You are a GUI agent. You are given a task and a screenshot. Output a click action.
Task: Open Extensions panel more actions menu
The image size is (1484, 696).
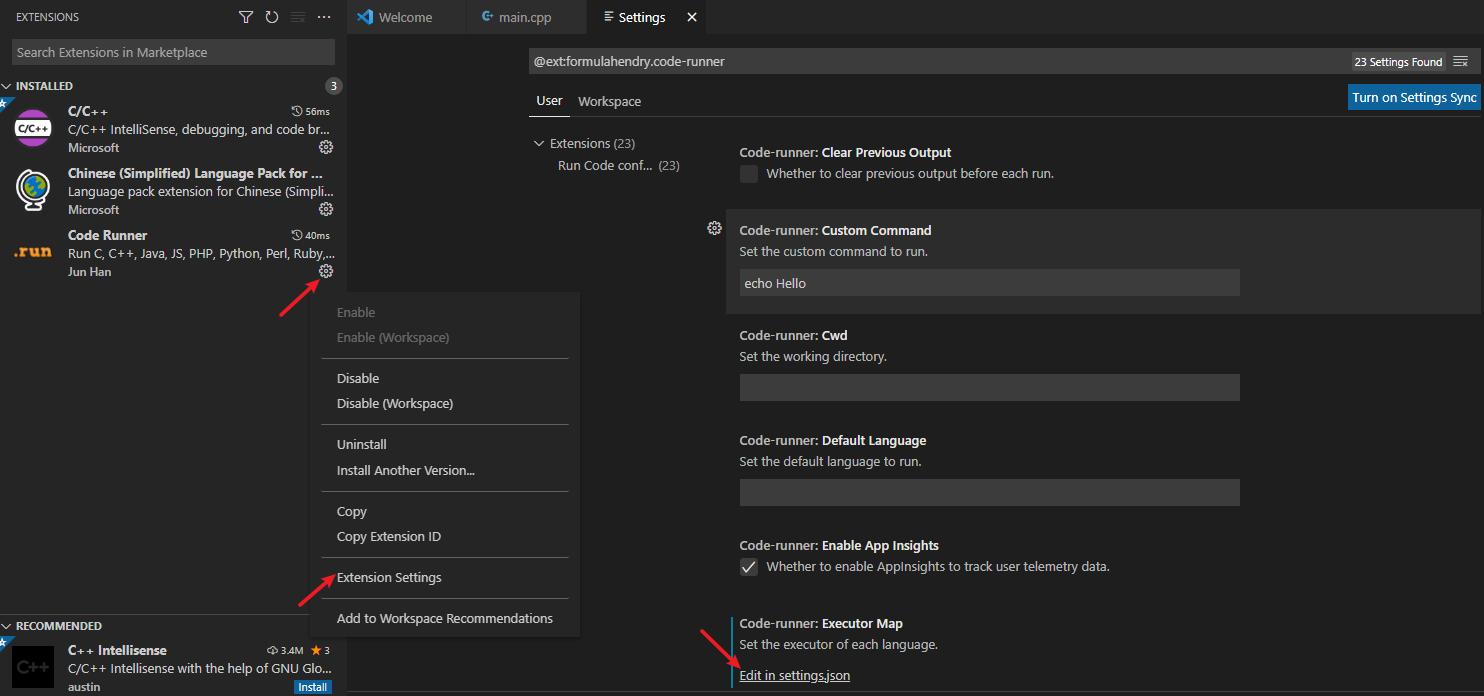[324, 17]
